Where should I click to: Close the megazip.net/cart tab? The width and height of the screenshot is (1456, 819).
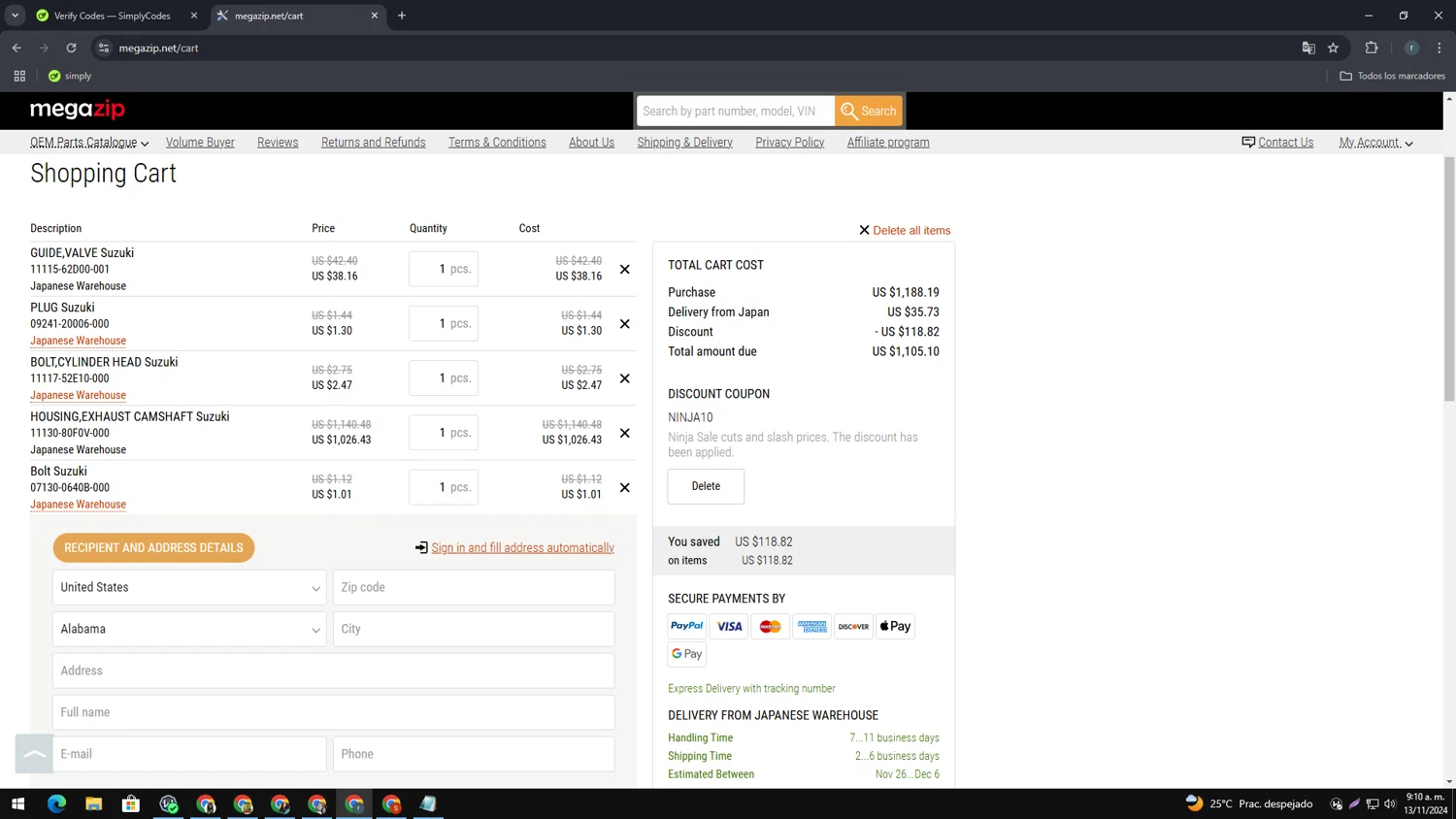click(x=375, y=16)
